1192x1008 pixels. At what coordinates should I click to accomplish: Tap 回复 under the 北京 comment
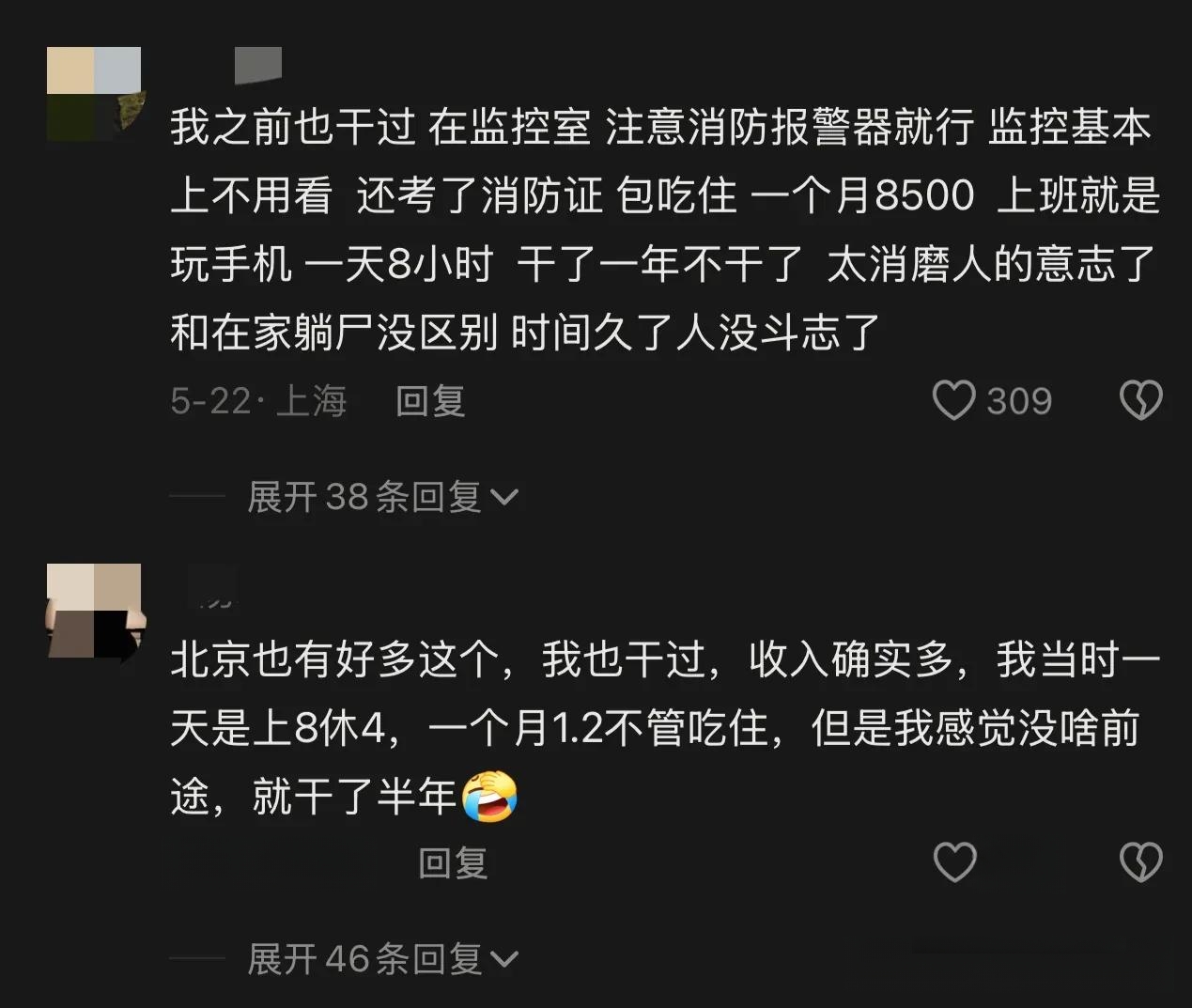[453, 862]
